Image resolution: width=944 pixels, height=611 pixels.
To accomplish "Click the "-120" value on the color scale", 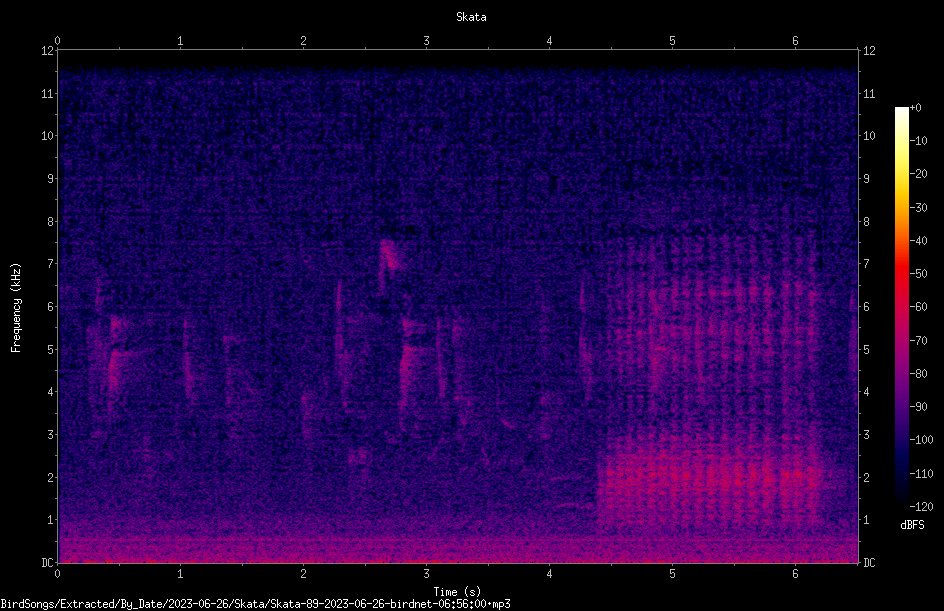I will pyautogui.click(x=922, y=507).
